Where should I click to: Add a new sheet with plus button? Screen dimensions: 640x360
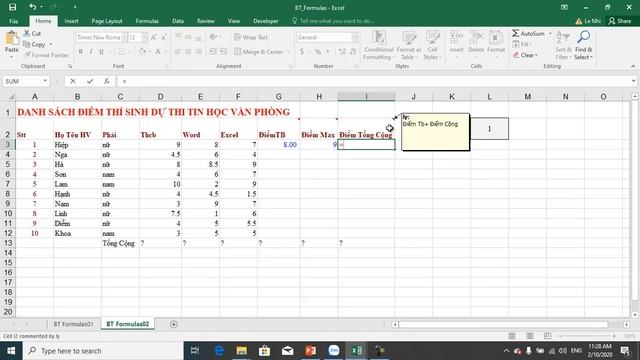174,324
